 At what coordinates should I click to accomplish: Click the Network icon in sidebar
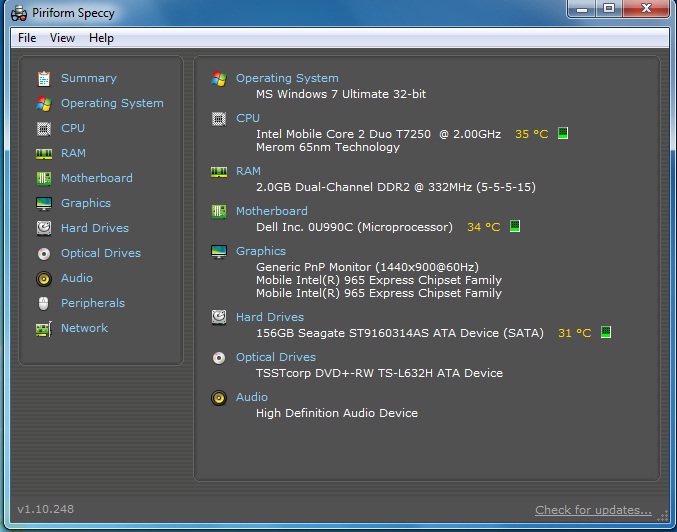pos(43,328)
